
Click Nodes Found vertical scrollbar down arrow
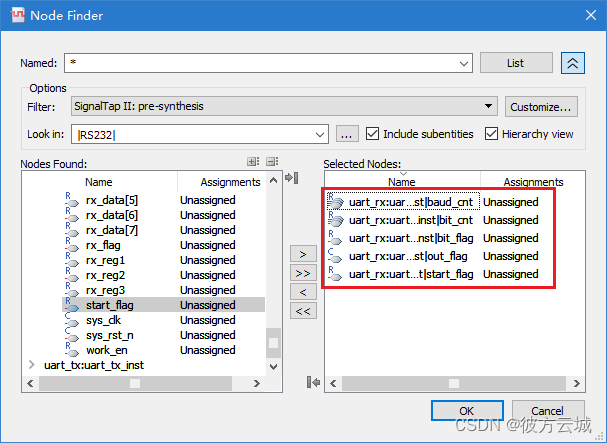[274, 366]
